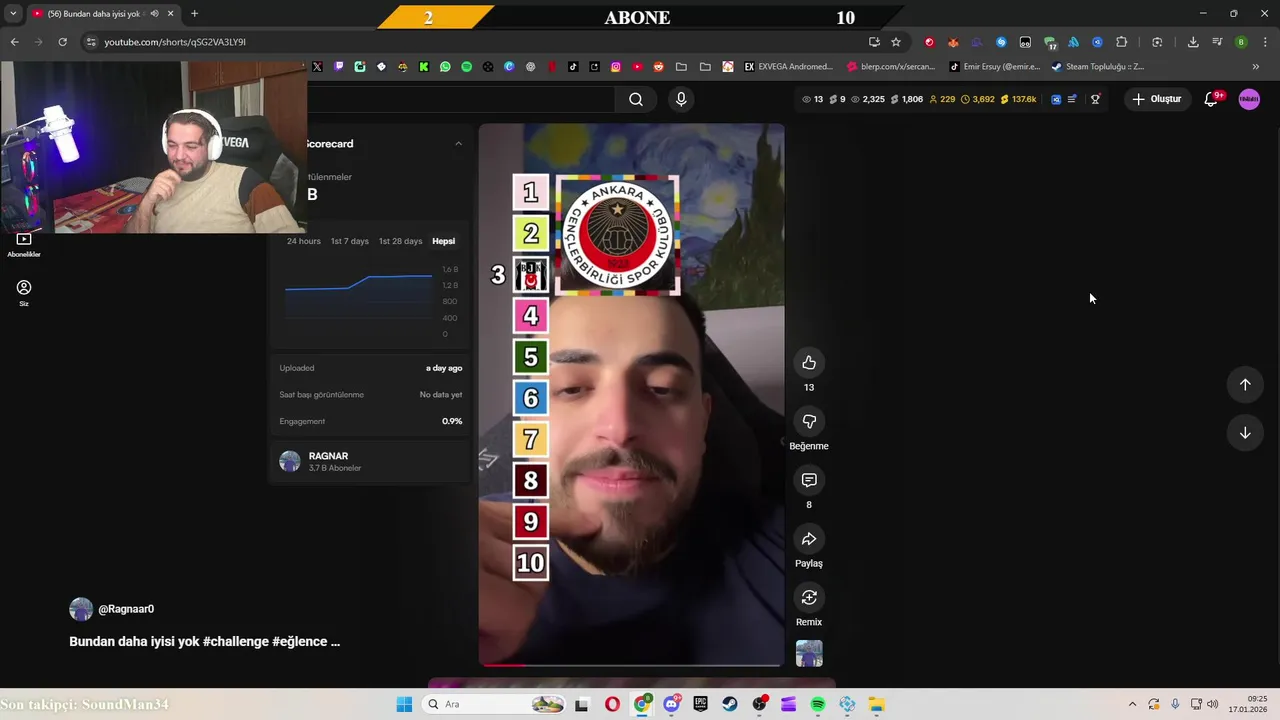Click the Oluştur create button
This screenshot has width=1280, height=720.
tap(1157, 99)
